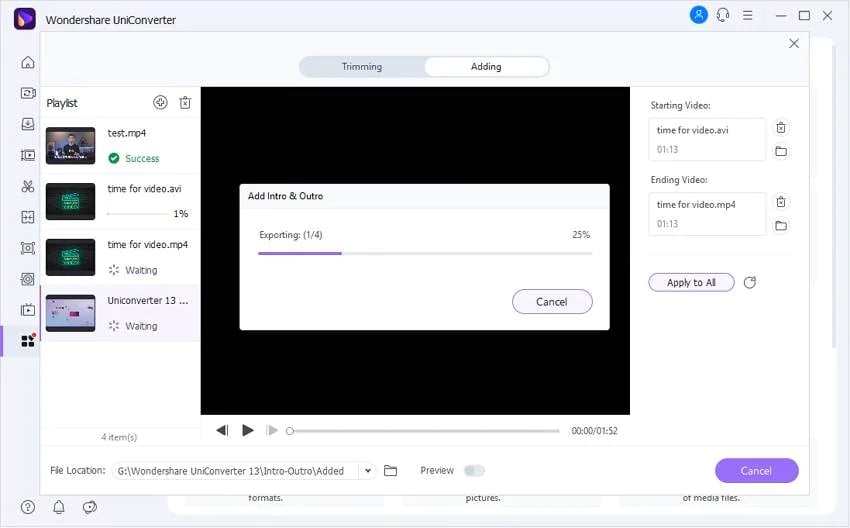Click the Starting Video file field

pos(707,139)
